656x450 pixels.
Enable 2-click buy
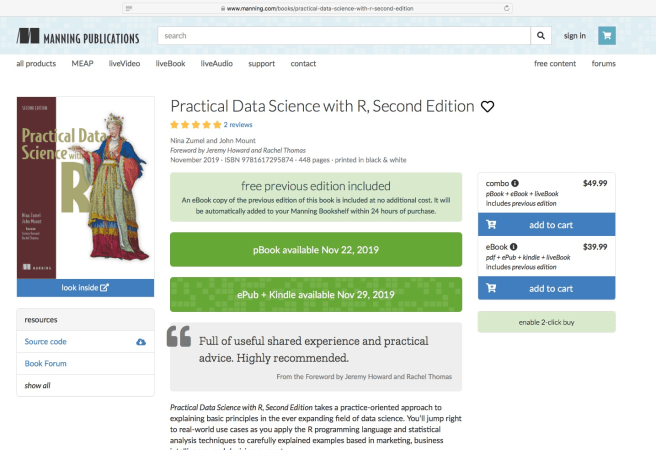pyautogui.click(x=546, y=321)
